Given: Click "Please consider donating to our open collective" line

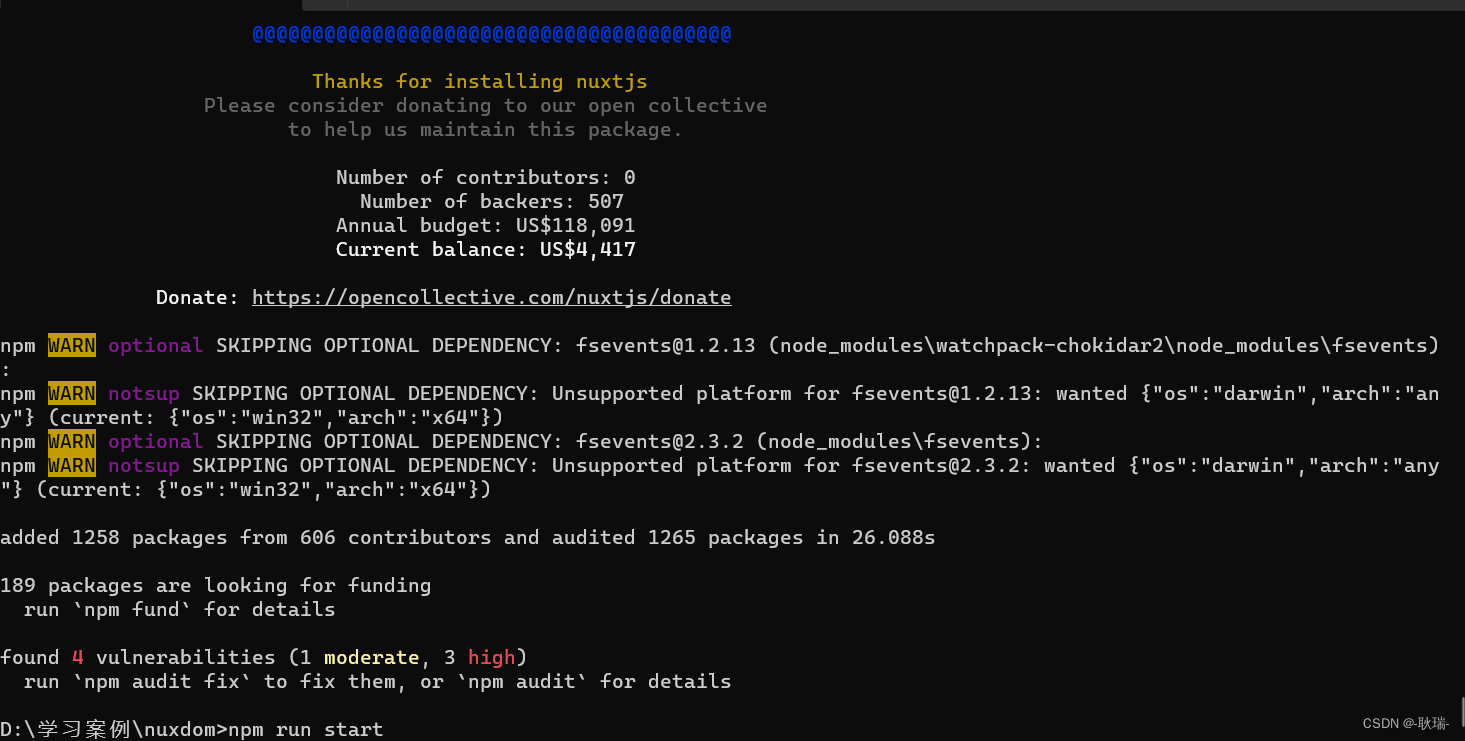Looking at the screenshot, I should [486, 106].
